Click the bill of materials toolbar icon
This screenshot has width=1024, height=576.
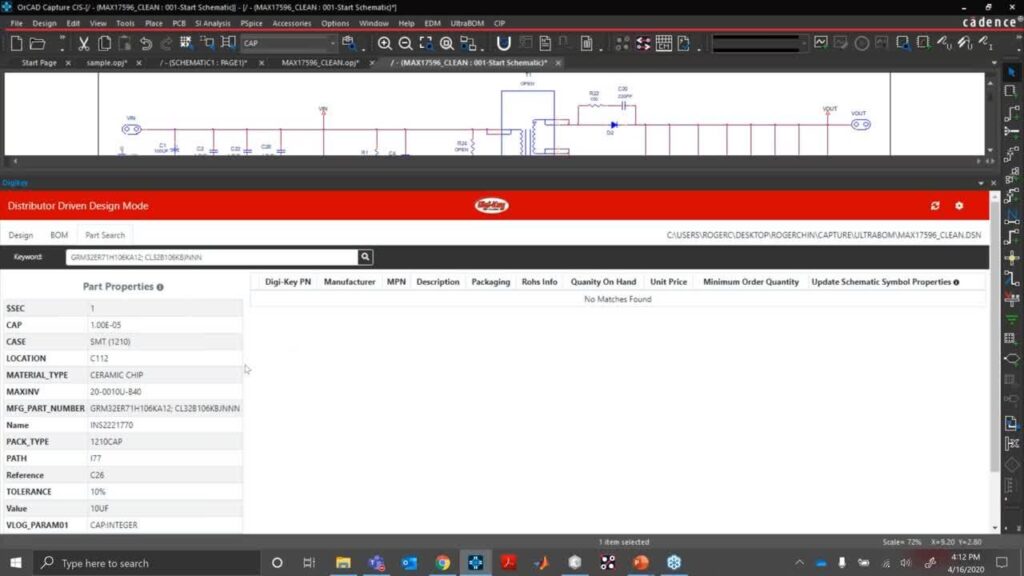(586, 44)
